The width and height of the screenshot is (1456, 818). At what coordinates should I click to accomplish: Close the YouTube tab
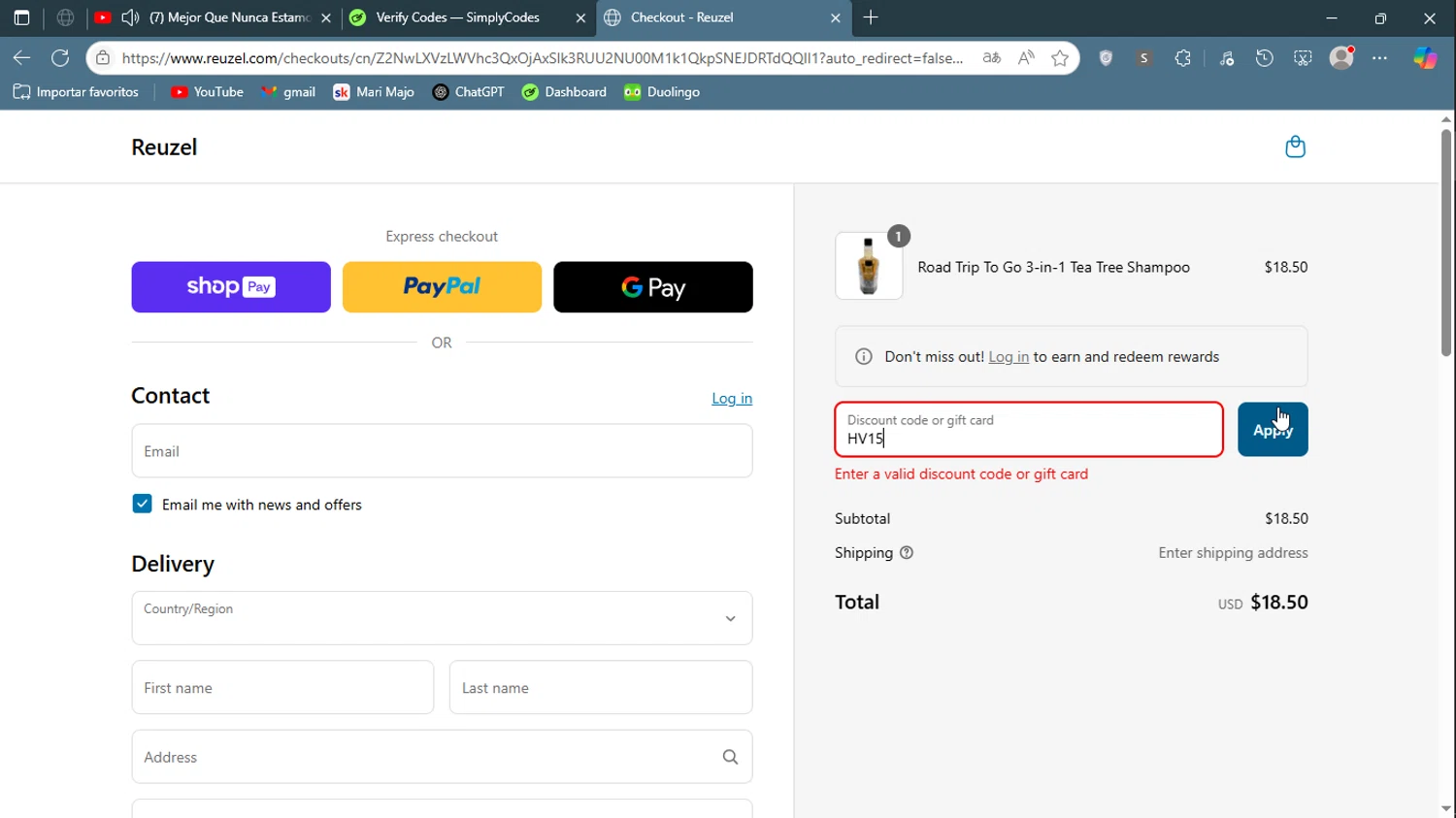(326, 17)
